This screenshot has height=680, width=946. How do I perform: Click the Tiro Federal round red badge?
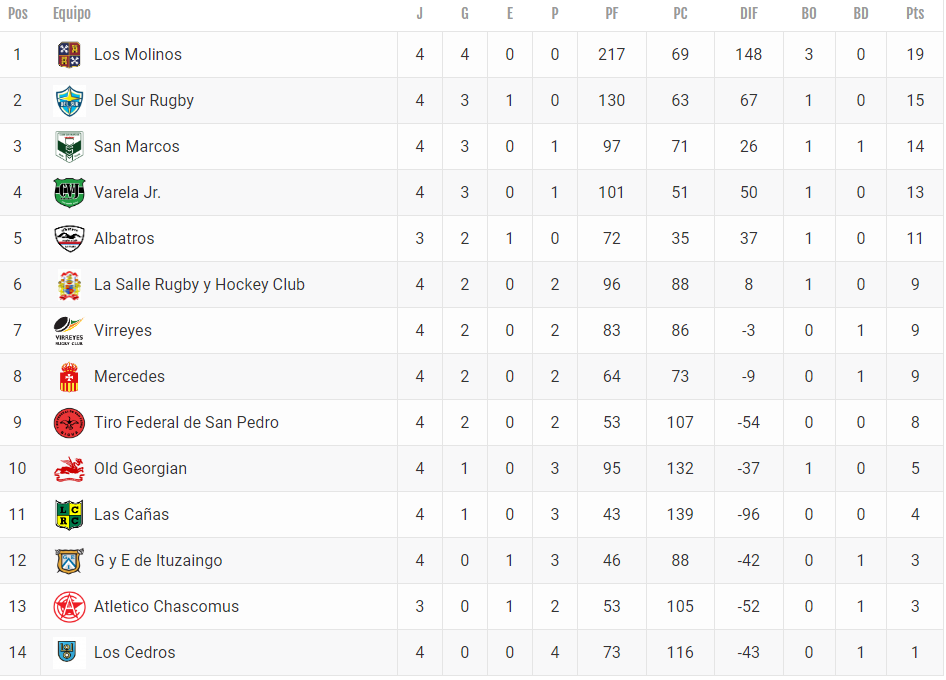click(x=69, y=422)
